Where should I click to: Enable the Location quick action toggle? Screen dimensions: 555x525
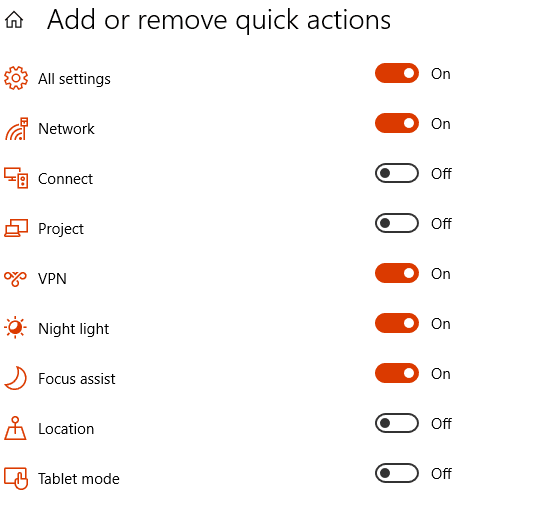pos(397,423)
